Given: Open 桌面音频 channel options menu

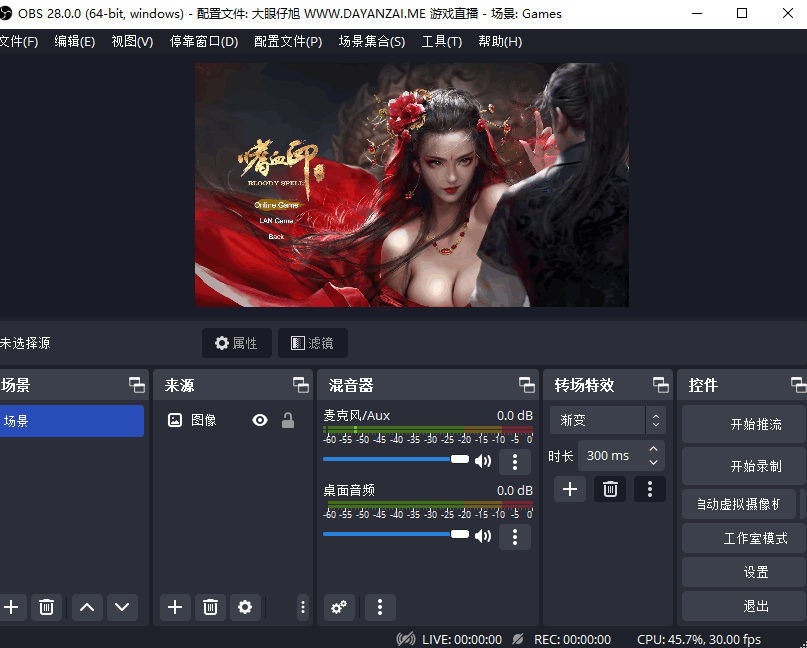Looking at the screenshot, I should coord(515,537).
